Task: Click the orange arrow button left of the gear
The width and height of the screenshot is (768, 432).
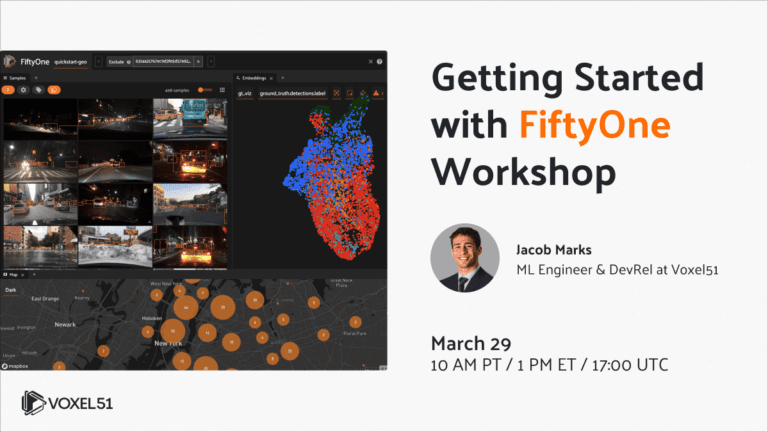Action: pos(8,90)
